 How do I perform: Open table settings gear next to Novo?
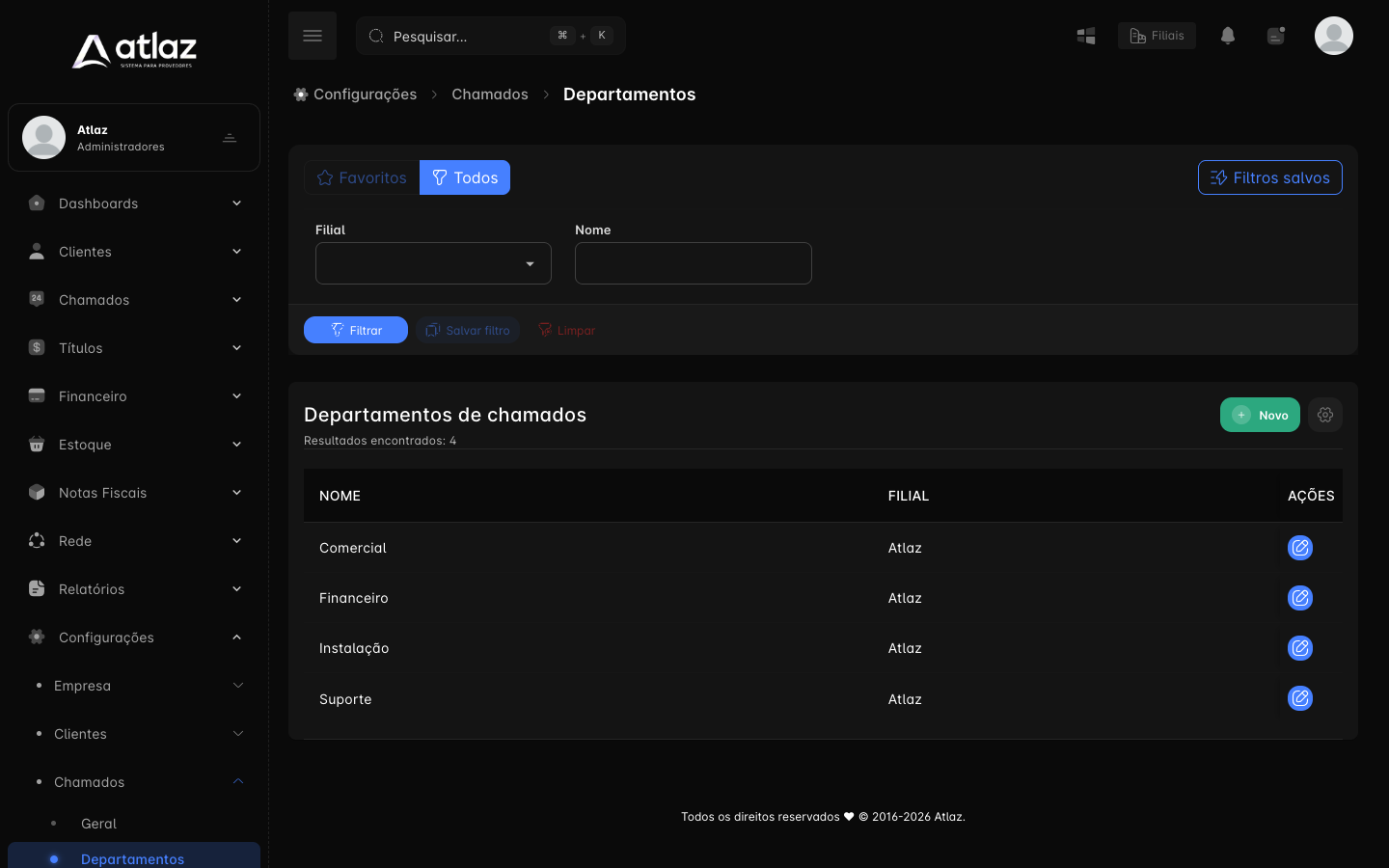click(x=1325, y=415)
